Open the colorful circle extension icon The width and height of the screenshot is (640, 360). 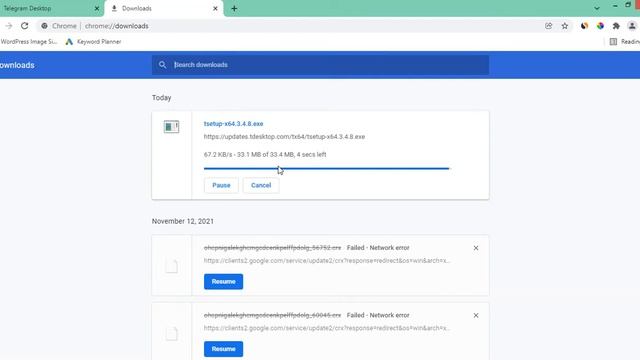tap(600, 26)
